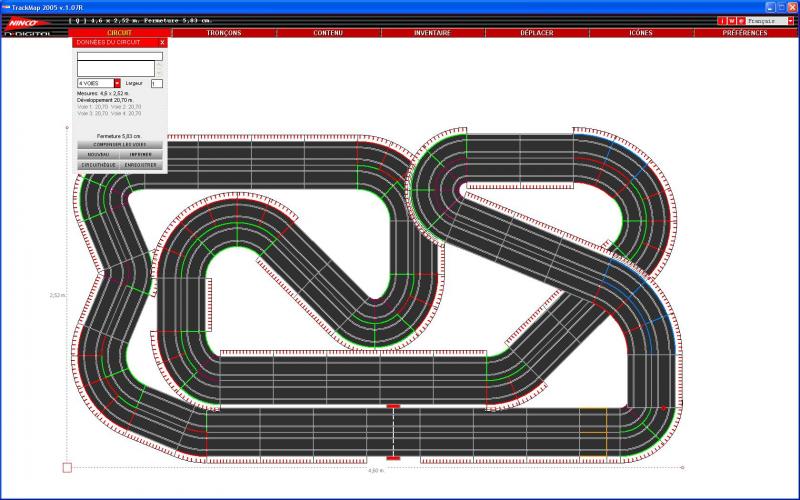Viewport: 800px width, 500px height.
Task: Close the Données du circuit panel
Action: click(163, 42)
